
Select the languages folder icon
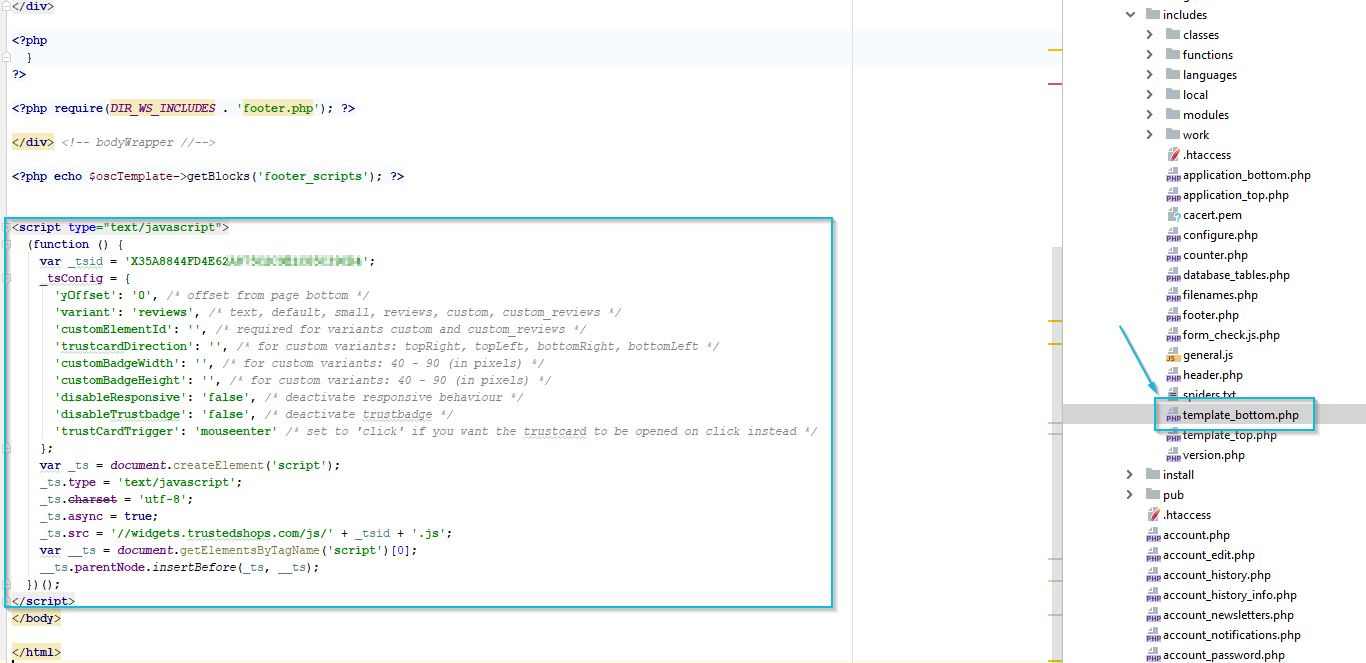point(1173,75)
